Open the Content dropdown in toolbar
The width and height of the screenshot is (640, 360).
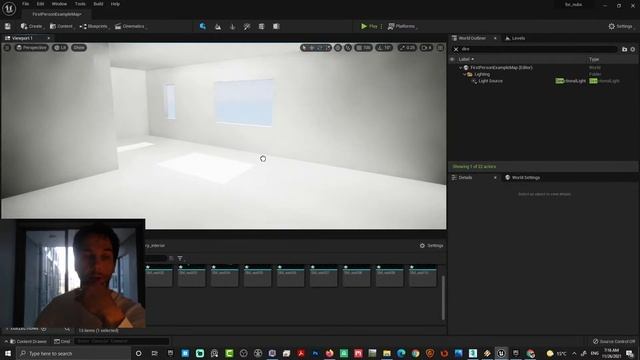tap(61, 26)
